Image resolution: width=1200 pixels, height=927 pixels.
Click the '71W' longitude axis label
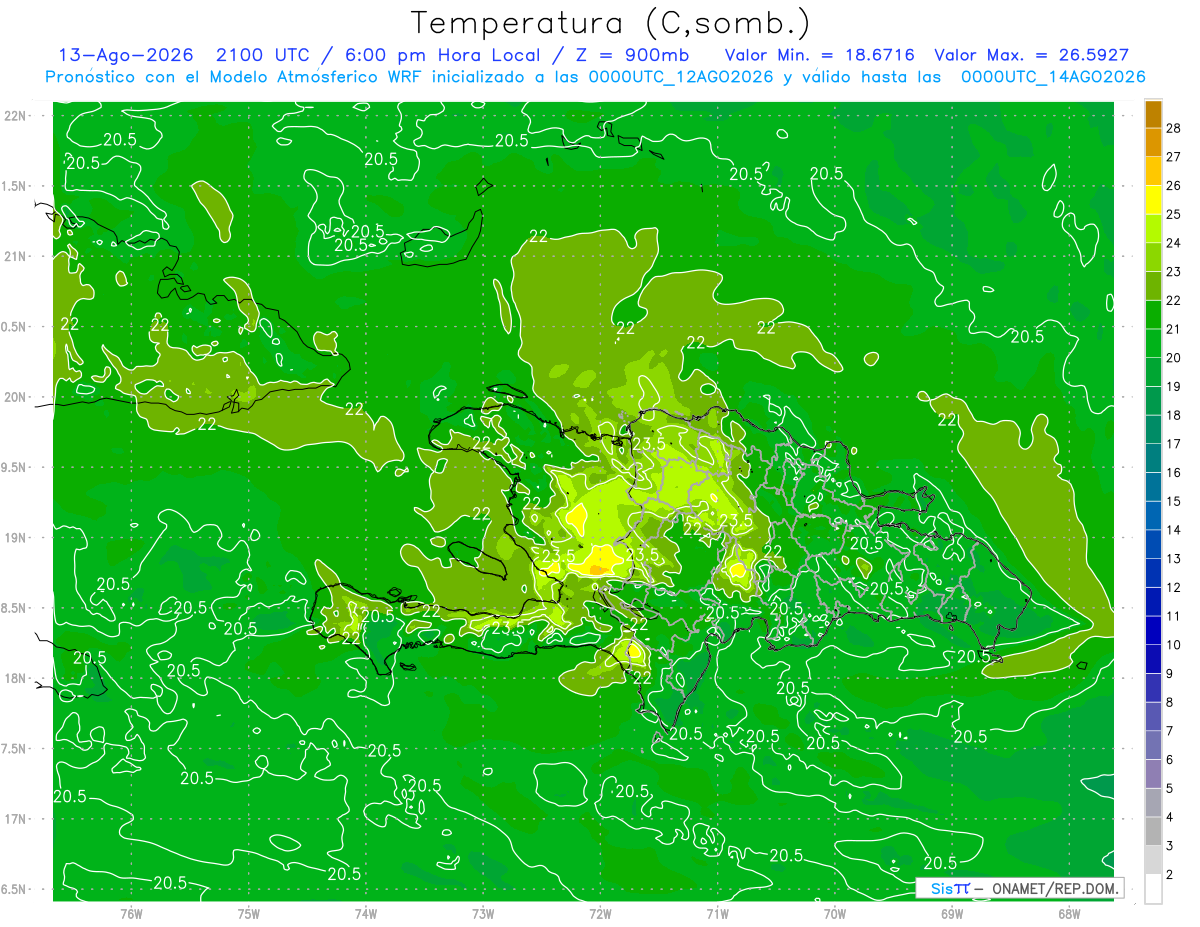(717, 913)
